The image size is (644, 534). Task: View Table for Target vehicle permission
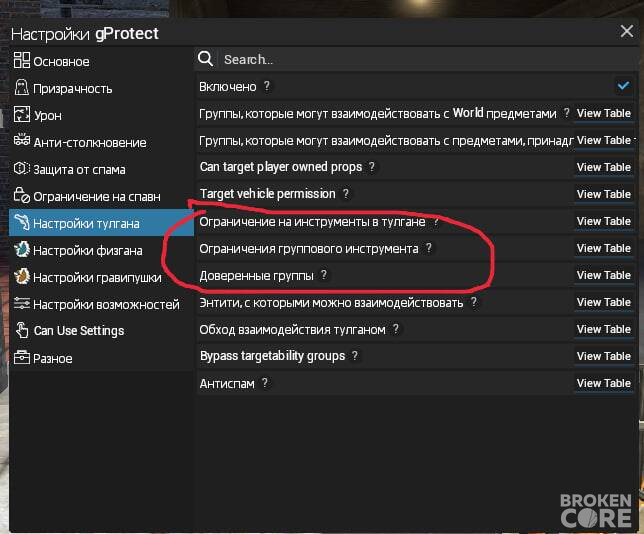coord(603,194)
